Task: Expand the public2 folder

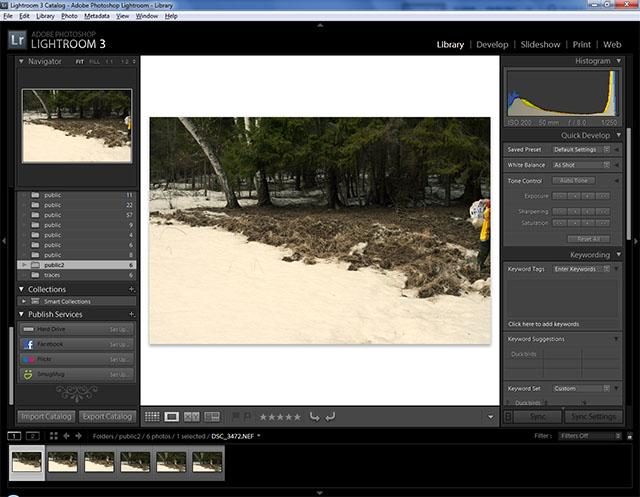Action: point(24,265)
